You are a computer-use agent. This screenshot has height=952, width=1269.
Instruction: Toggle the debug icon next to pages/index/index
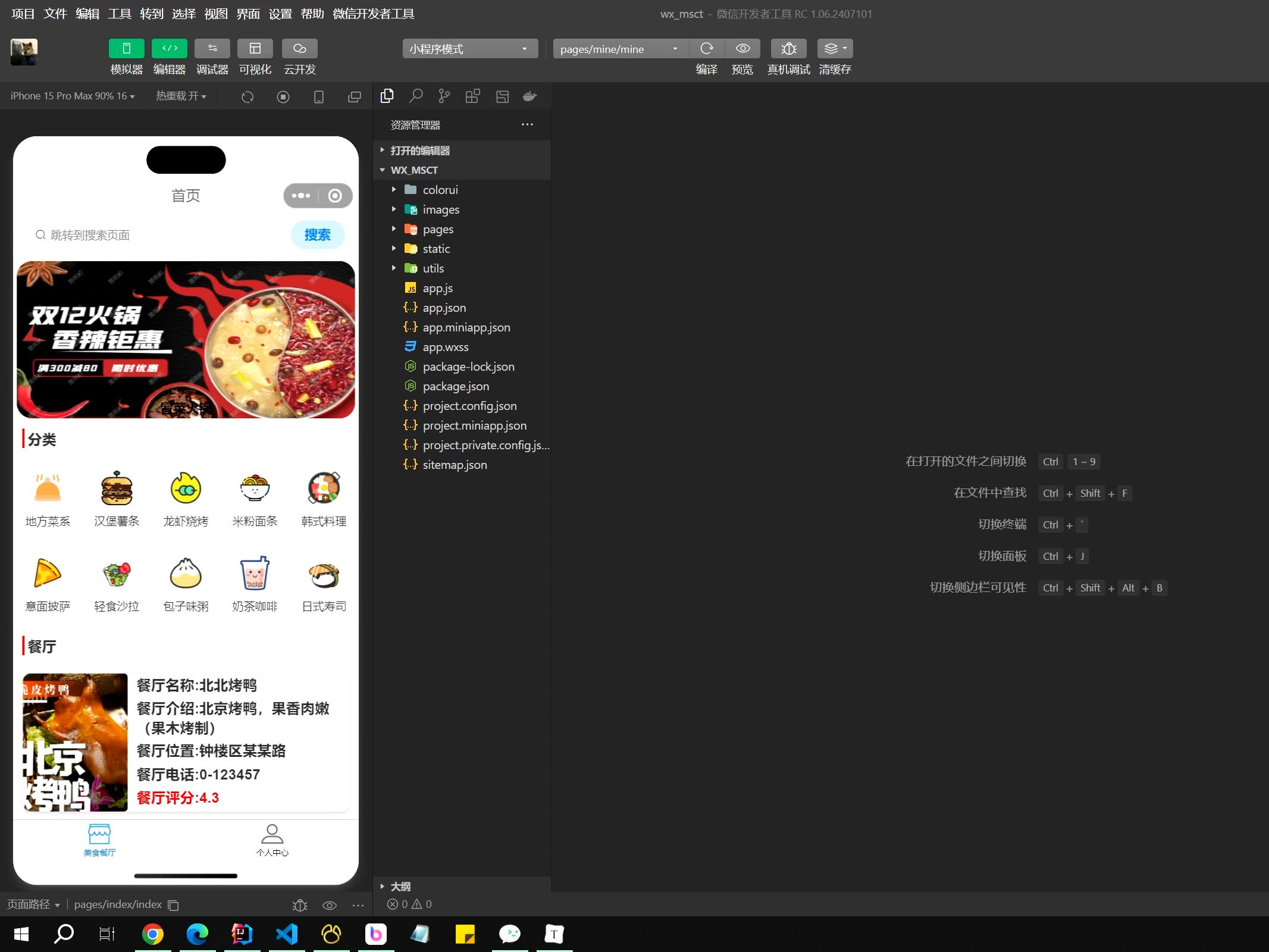pos(300,905)
